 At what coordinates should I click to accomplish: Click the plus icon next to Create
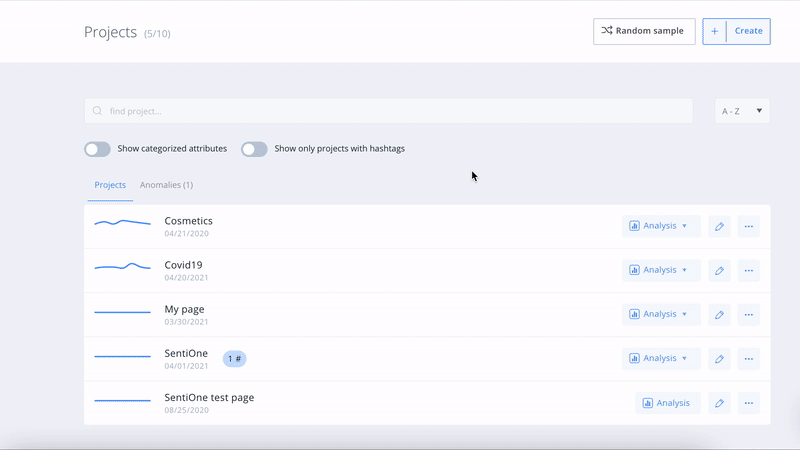(x=714, y=31)
